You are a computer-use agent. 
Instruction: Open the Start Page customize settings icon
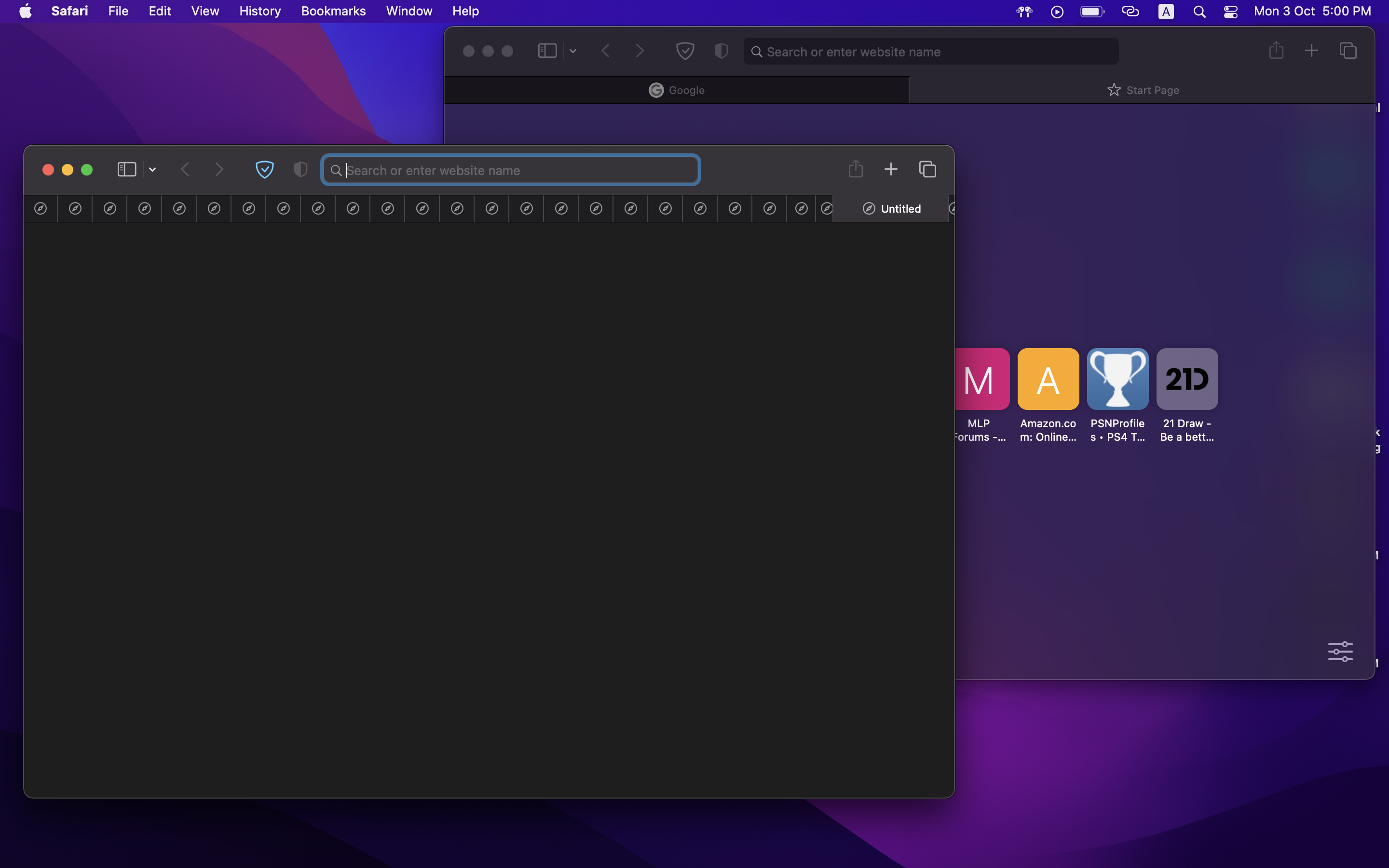pos(1340,651)
